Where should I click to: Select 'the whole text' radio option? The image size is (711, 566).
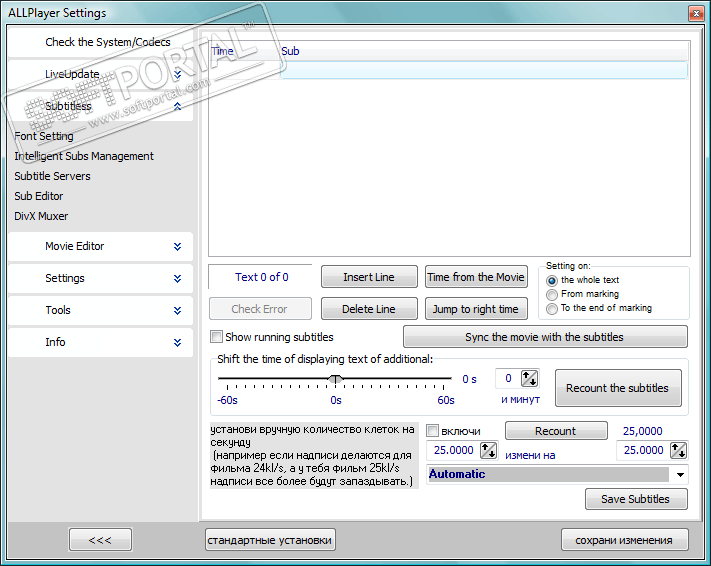(x=552, y=280)
